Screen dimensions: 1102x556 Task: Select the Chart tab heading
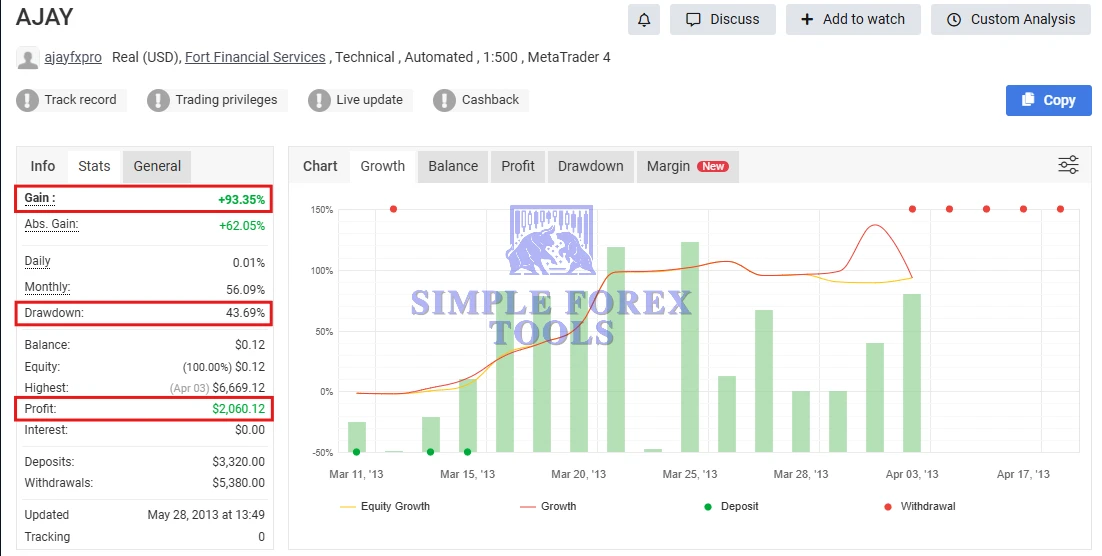[320, 167]
